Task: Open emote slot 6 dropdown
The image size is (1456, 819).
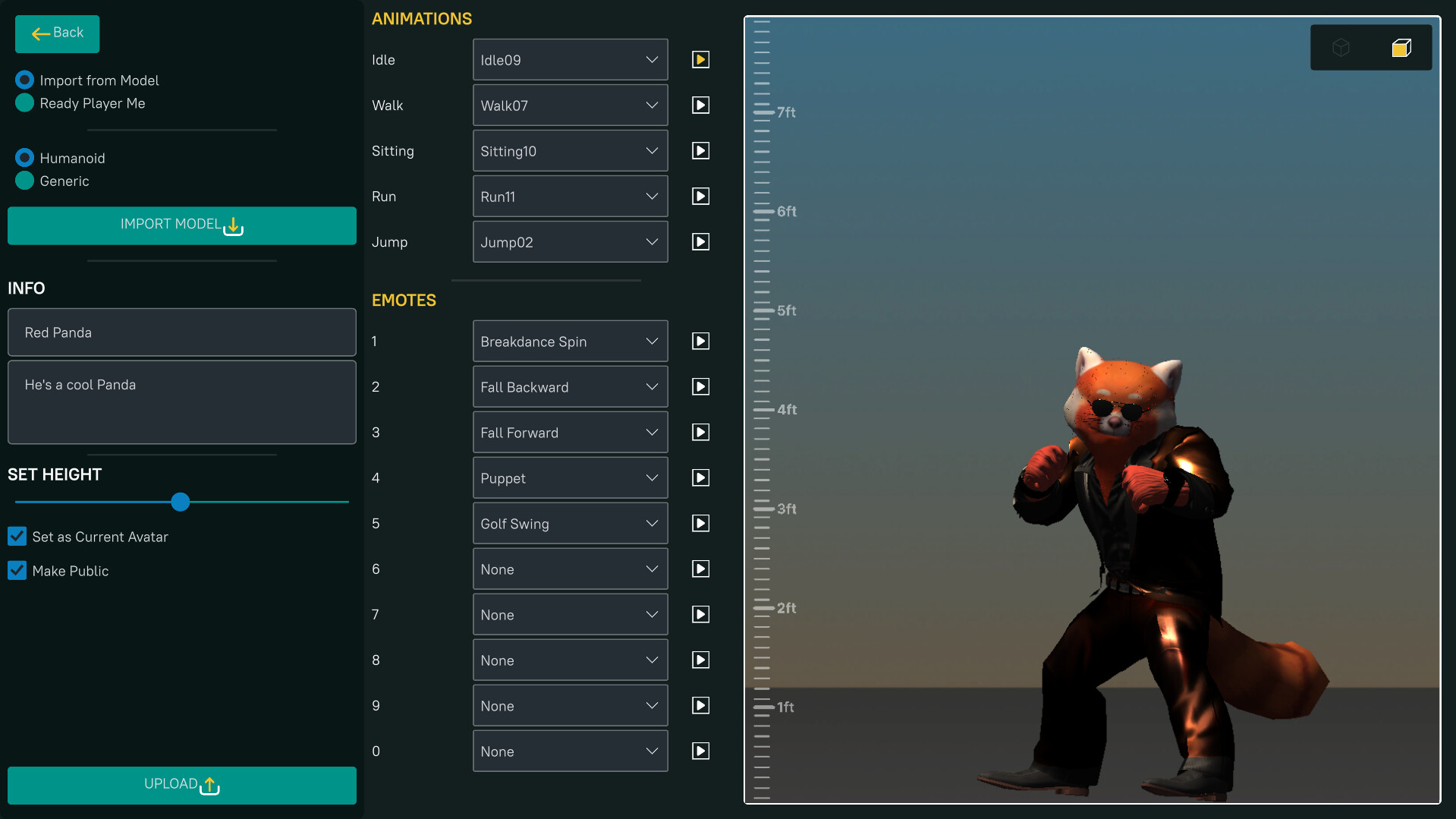Action: tap(570, 569)
